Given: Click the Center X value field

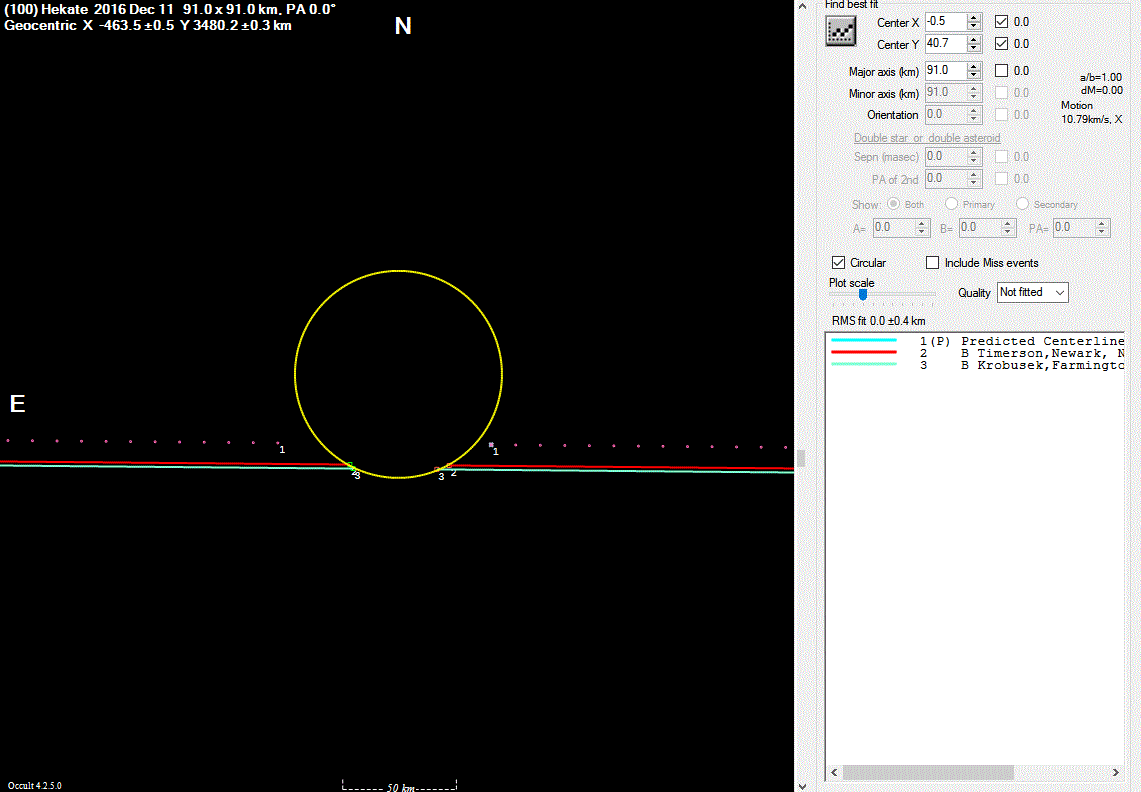Looking at the screenshot, I should click(x=945, y=22).
